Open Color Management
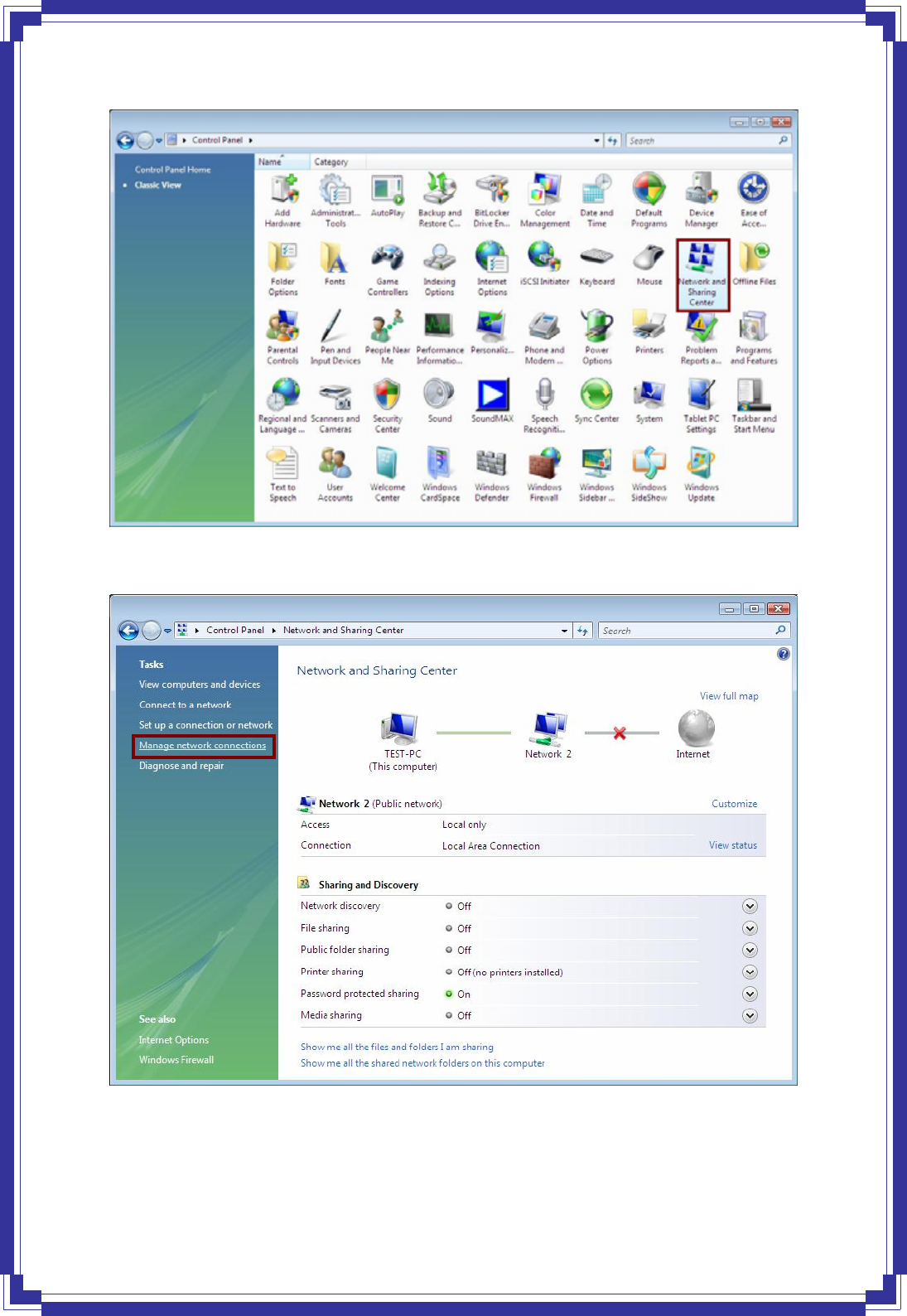The width and height of the screenshot is (907, 1316). 544,201
